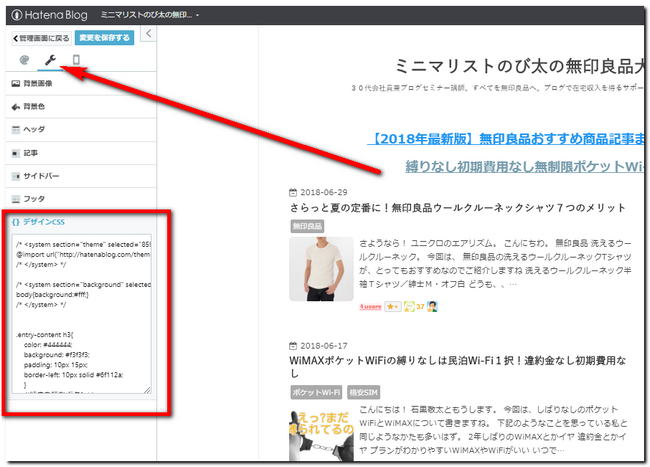Image resolution: width=650 pixels, height=467 pixels.
Task: Open the blog name dropdown in top bar
Action: point(150,15)
